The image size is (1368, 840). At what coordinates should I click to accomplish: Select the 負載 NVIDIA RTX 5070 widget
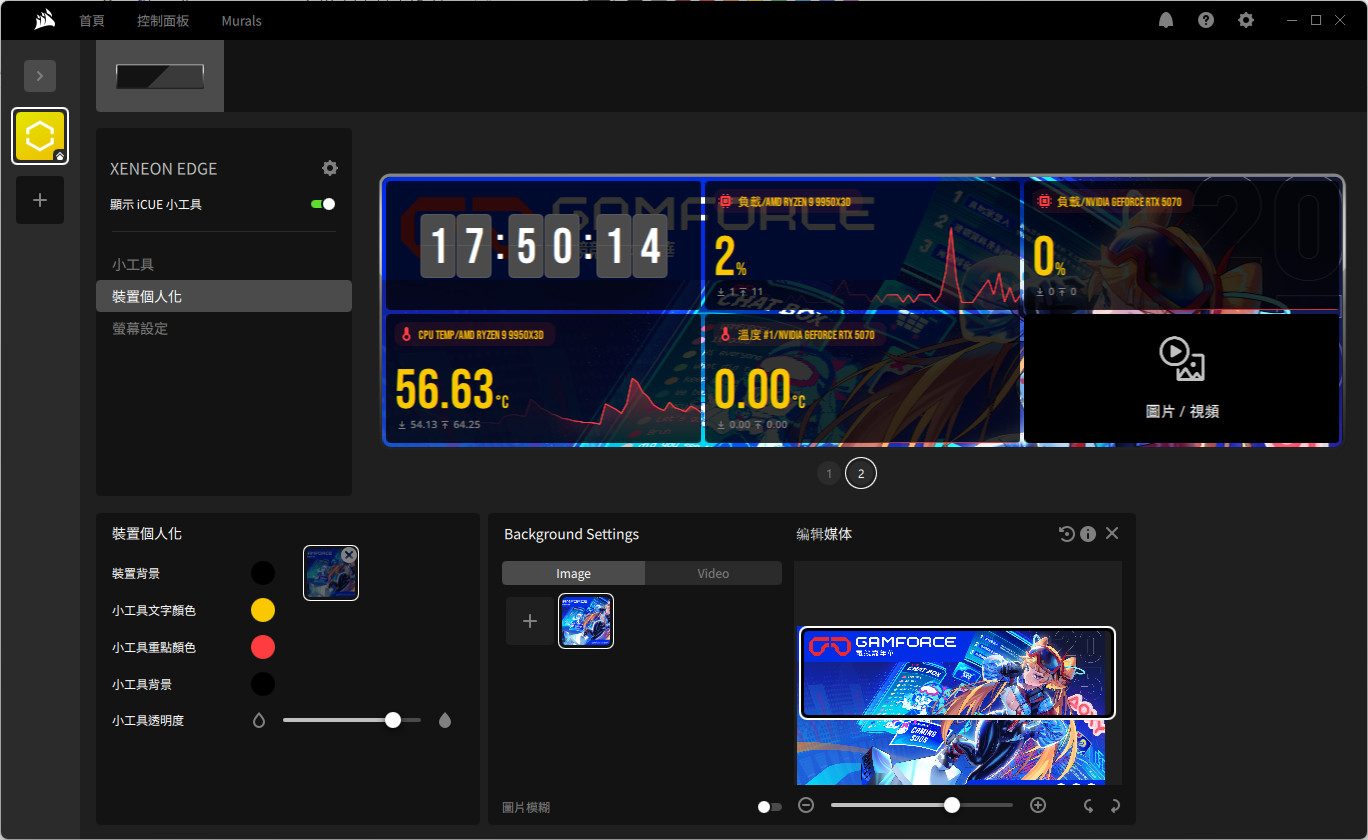(1181, 245)
